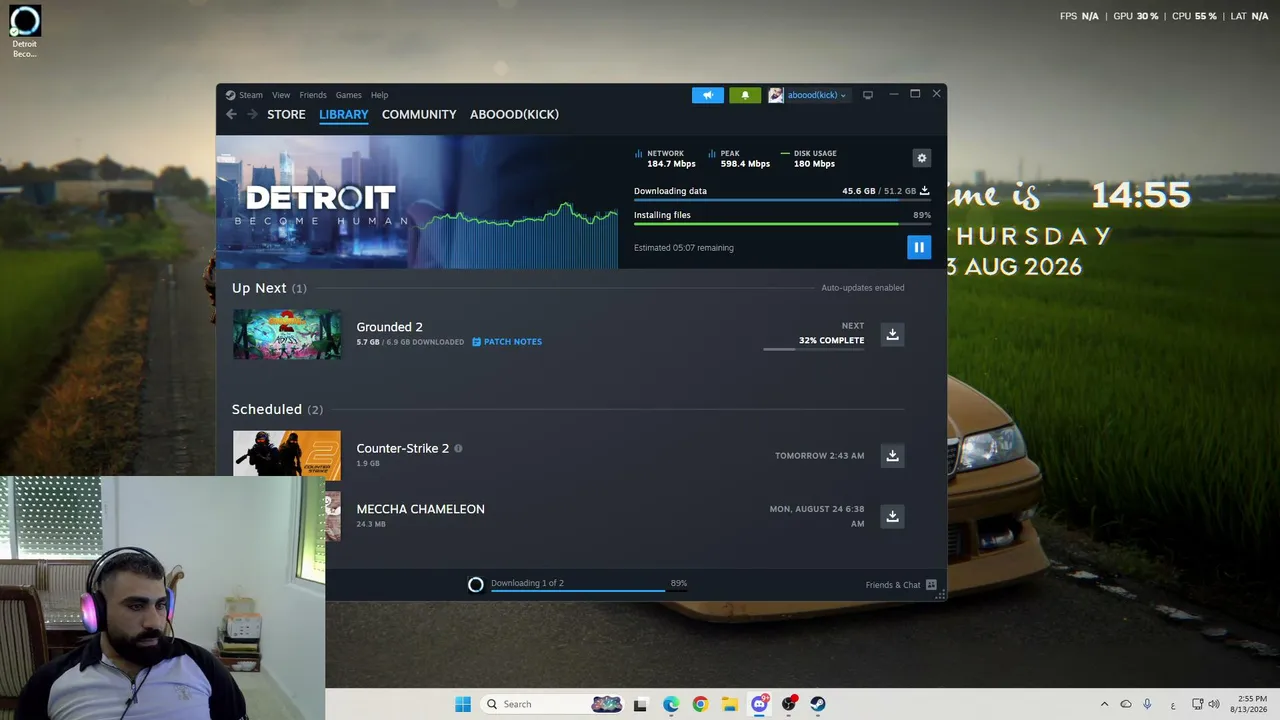Click the microphone icon in system tray

(x=1147, y=704)
